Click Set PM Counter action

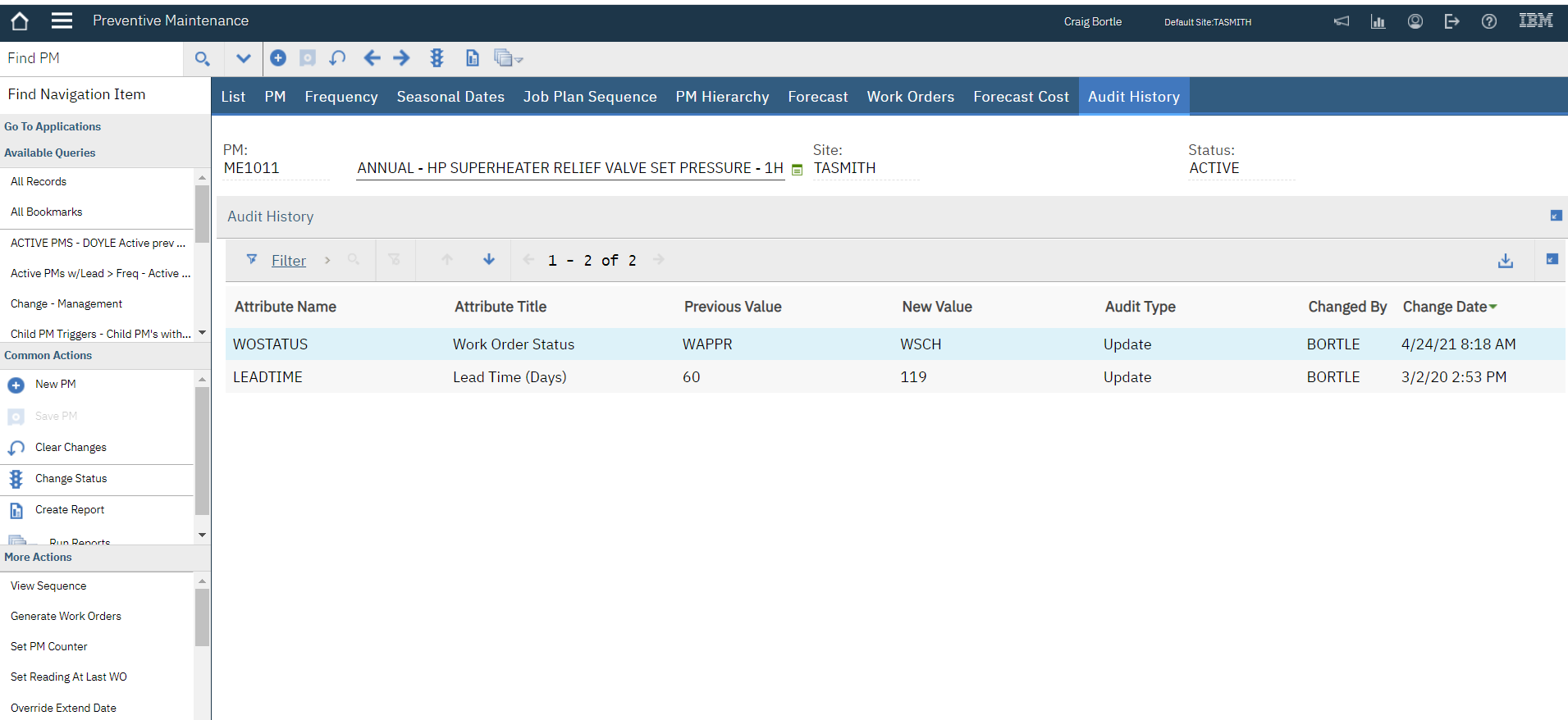pos(48,646)
